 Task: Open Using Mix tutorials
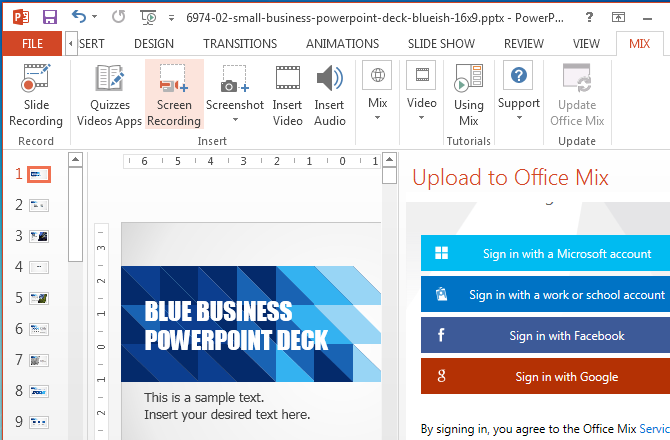click(469, 95)
